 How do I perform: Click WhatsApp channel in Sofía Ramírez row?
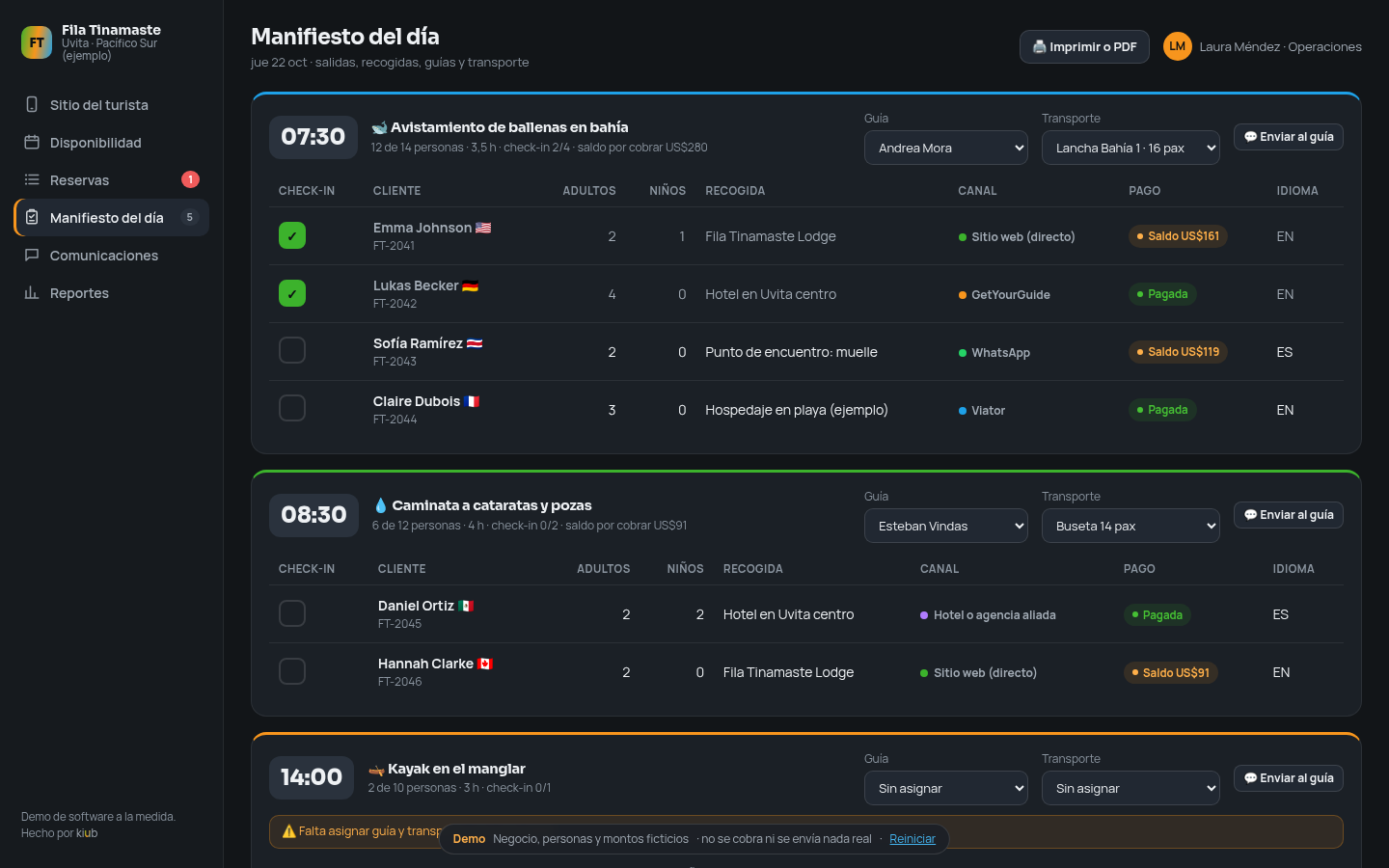994,353
